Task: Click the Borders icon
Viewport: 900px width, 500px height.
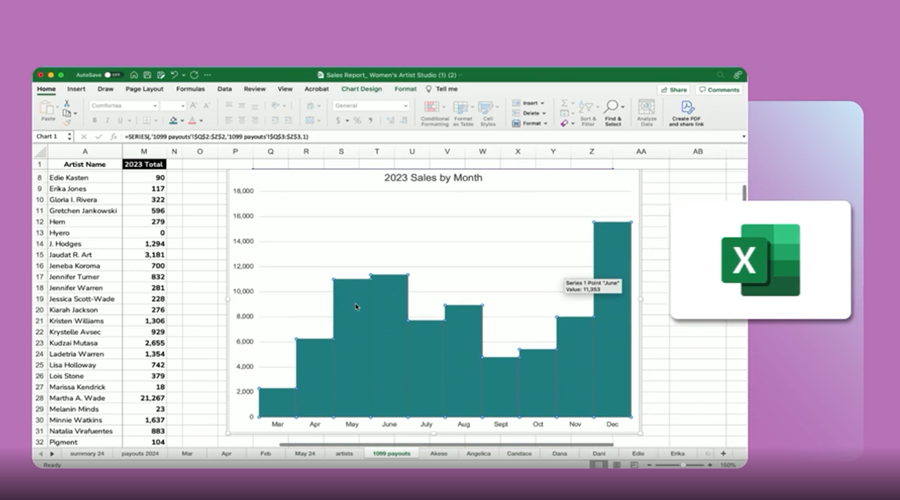Action: point(146,121)
